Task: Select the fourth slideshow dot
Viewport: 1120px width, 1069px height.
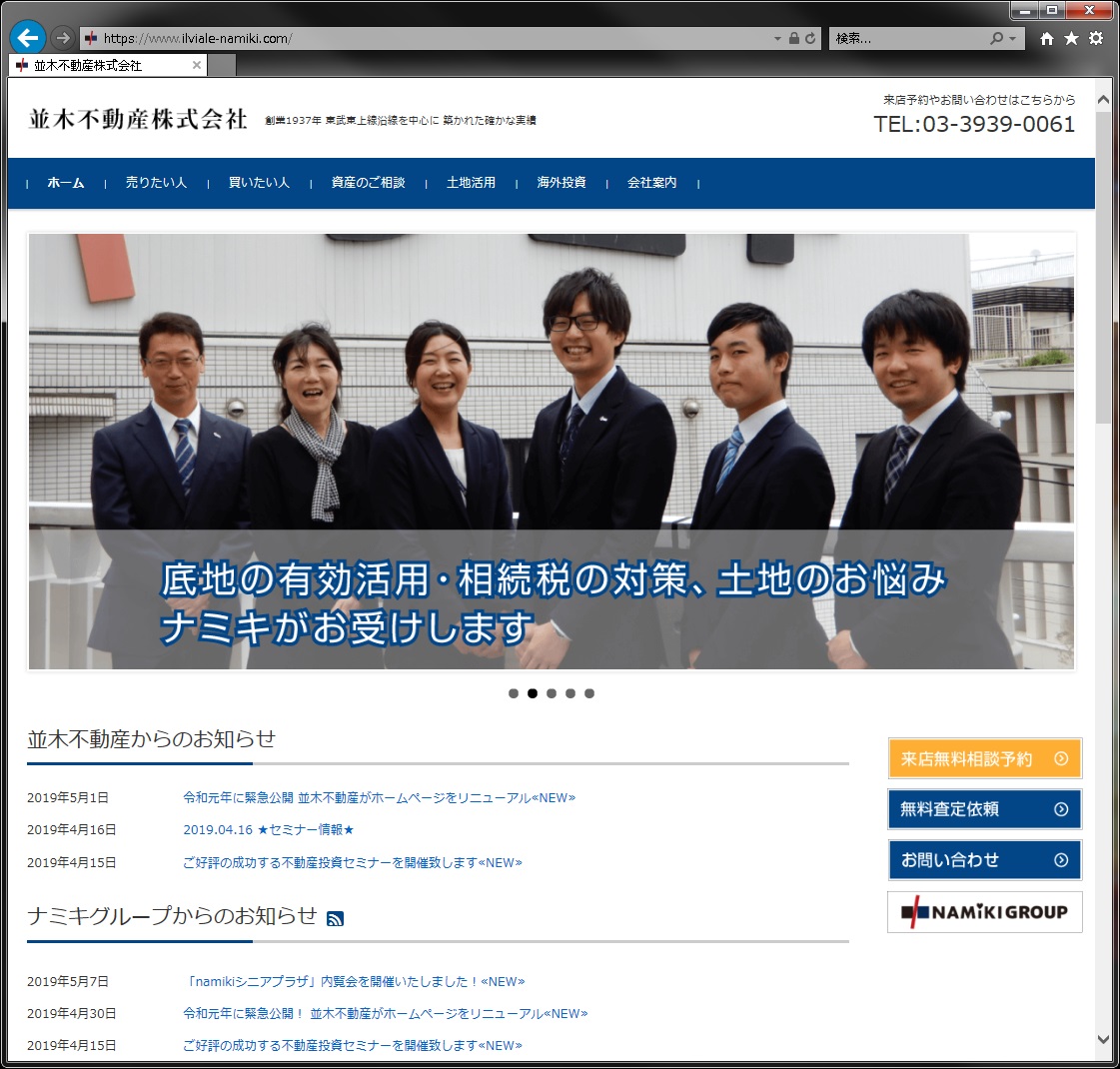Action: tap(570, 693)
